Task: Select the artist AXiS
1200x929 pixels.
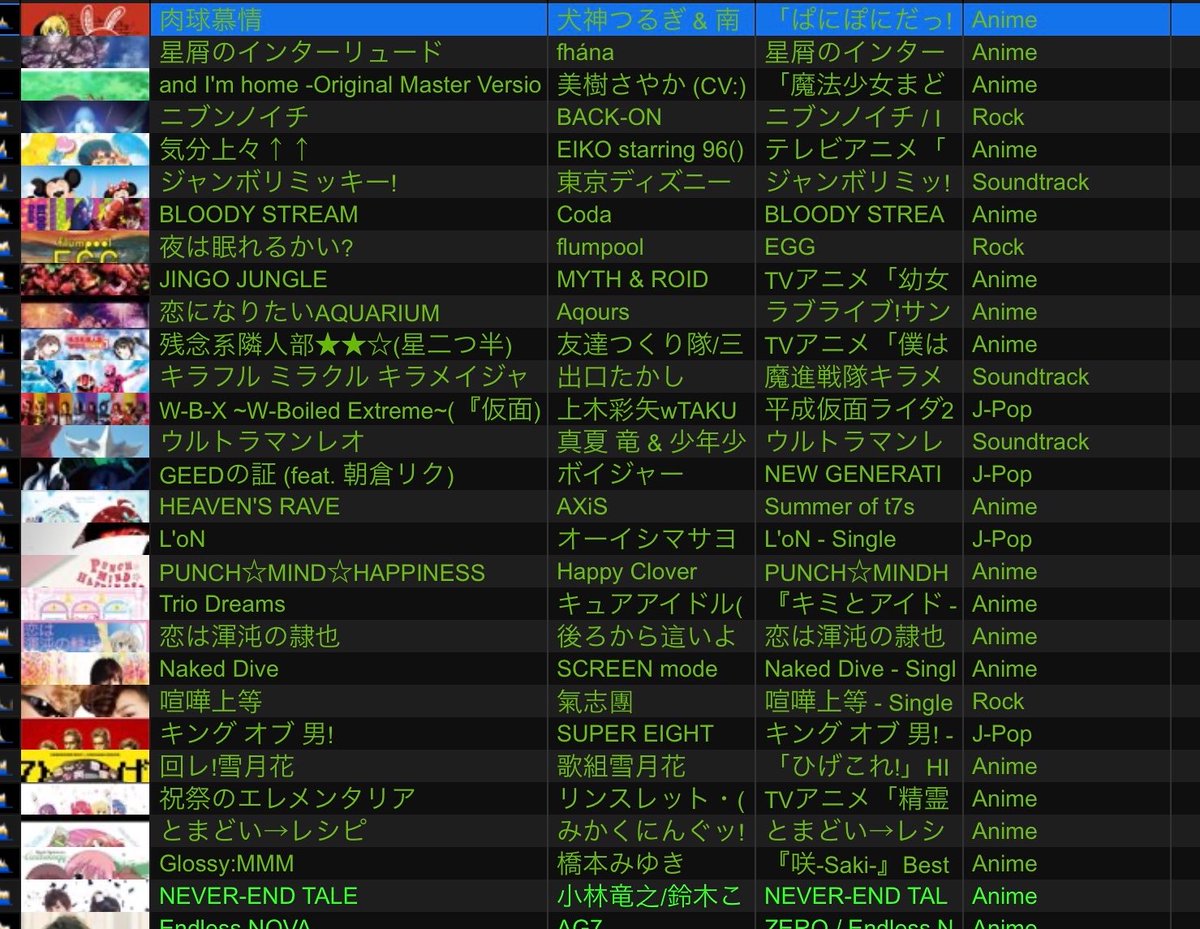Action: click(582, 507)
